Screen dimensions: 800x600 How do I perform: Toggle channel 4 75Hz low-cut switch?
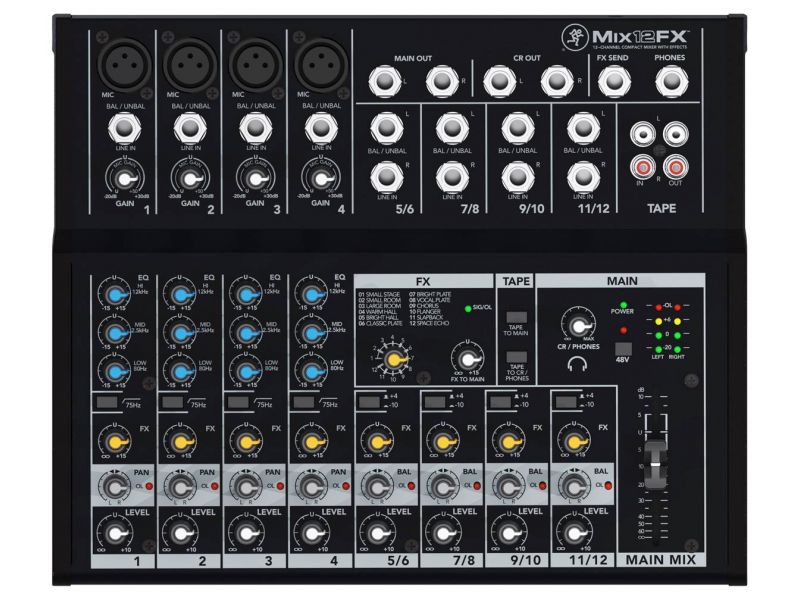click(303, 402)
